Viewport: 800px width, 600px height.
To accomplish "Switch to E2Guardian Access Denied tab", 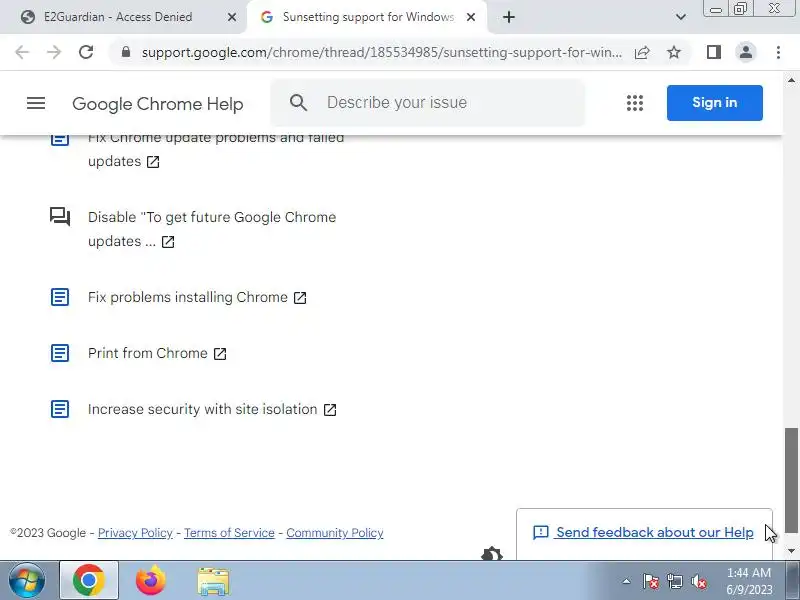I will (118, 17).
